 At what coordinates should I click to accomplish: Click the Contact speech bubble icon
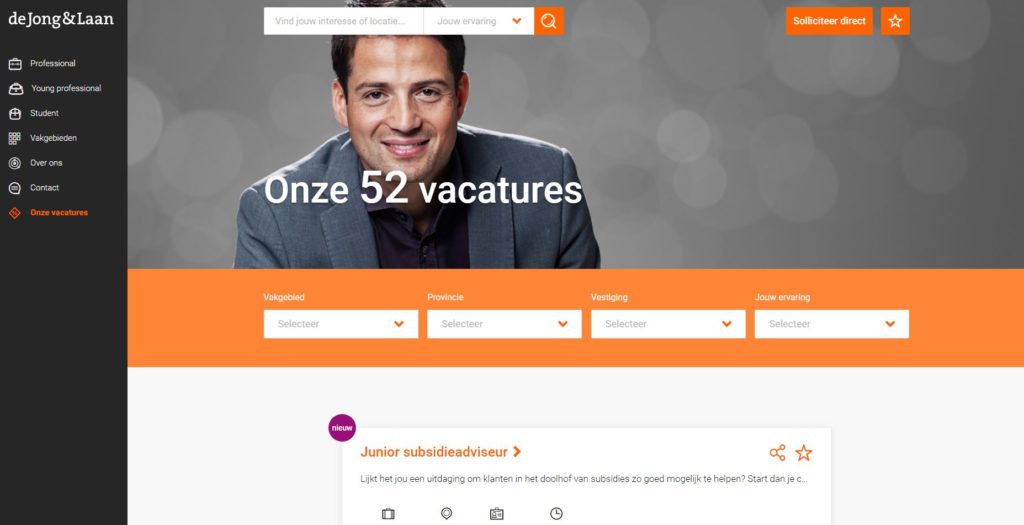(14, 188)
